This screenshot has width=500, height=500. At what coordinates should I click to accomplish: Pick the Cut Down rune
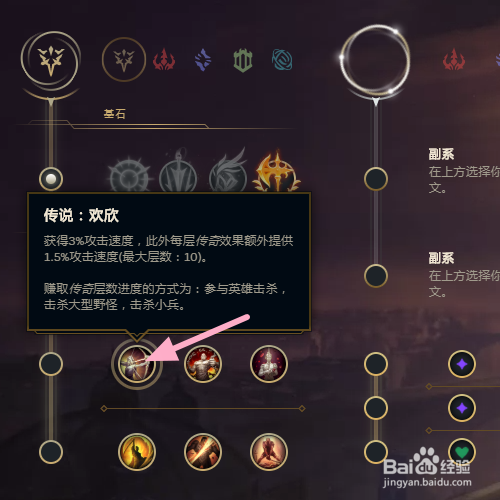tap(203, 452)
